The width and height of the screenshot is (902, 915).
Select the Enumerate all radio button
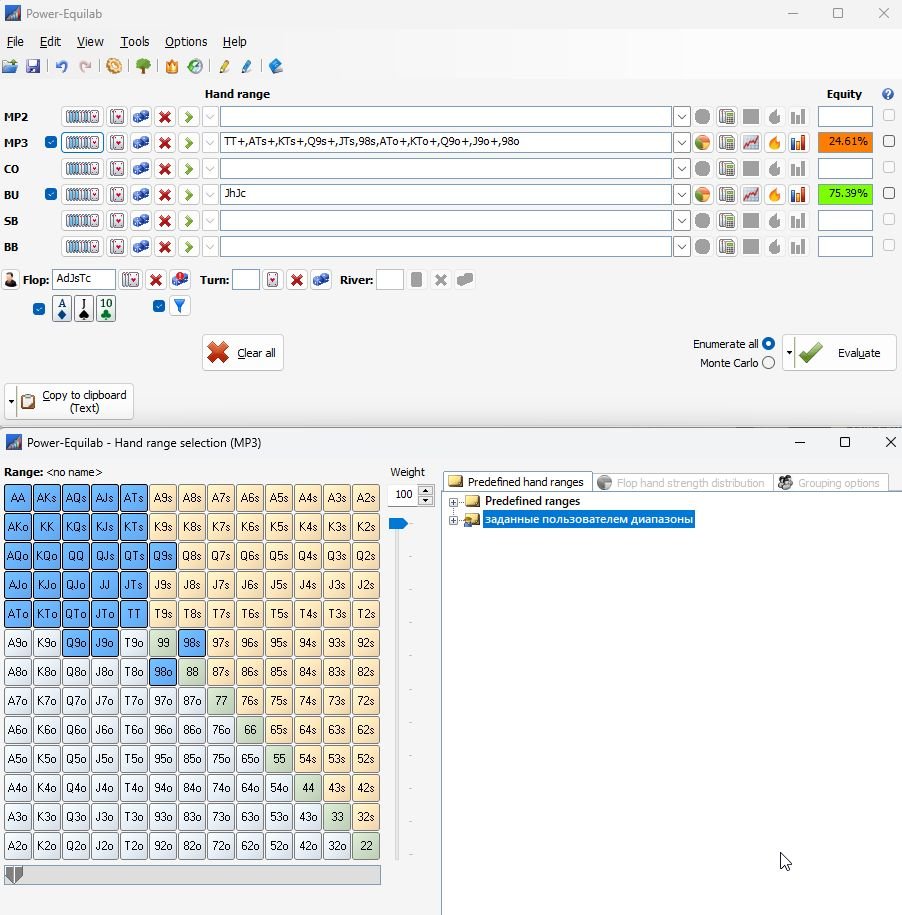click(768, 344)
